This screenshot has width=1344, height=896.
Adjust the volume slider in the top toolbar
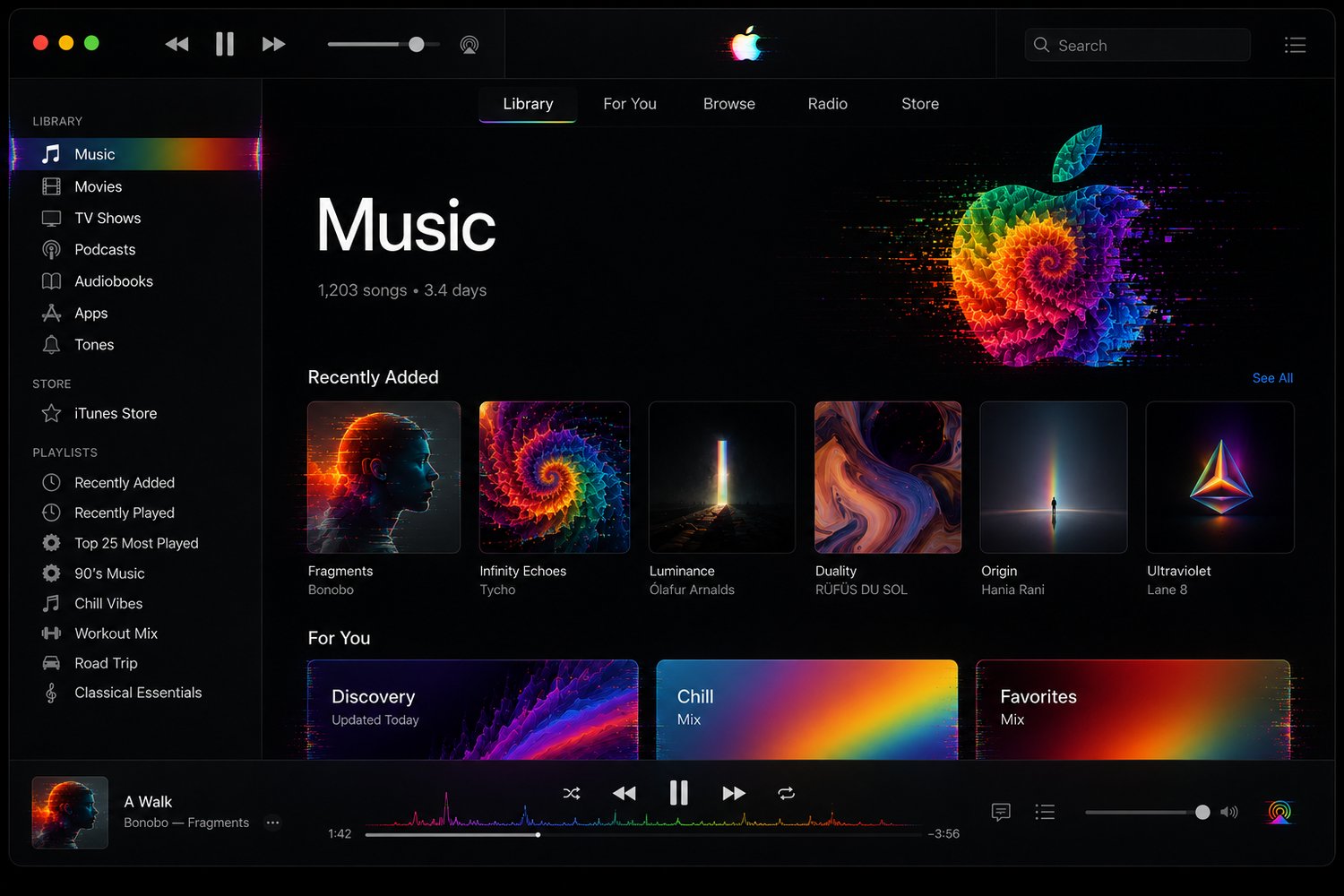tap(383, 44)
